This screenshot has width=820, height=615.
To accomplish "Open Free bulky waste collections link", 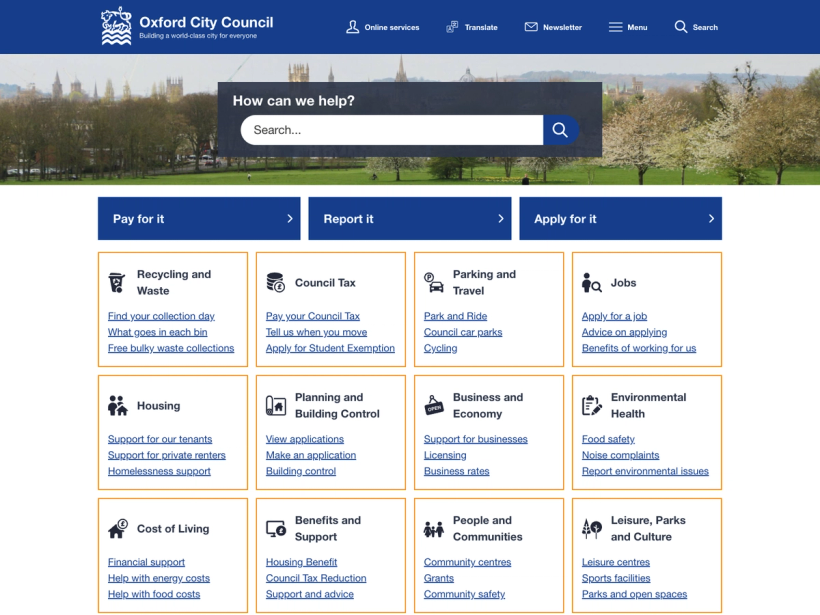I will (171, 348).
